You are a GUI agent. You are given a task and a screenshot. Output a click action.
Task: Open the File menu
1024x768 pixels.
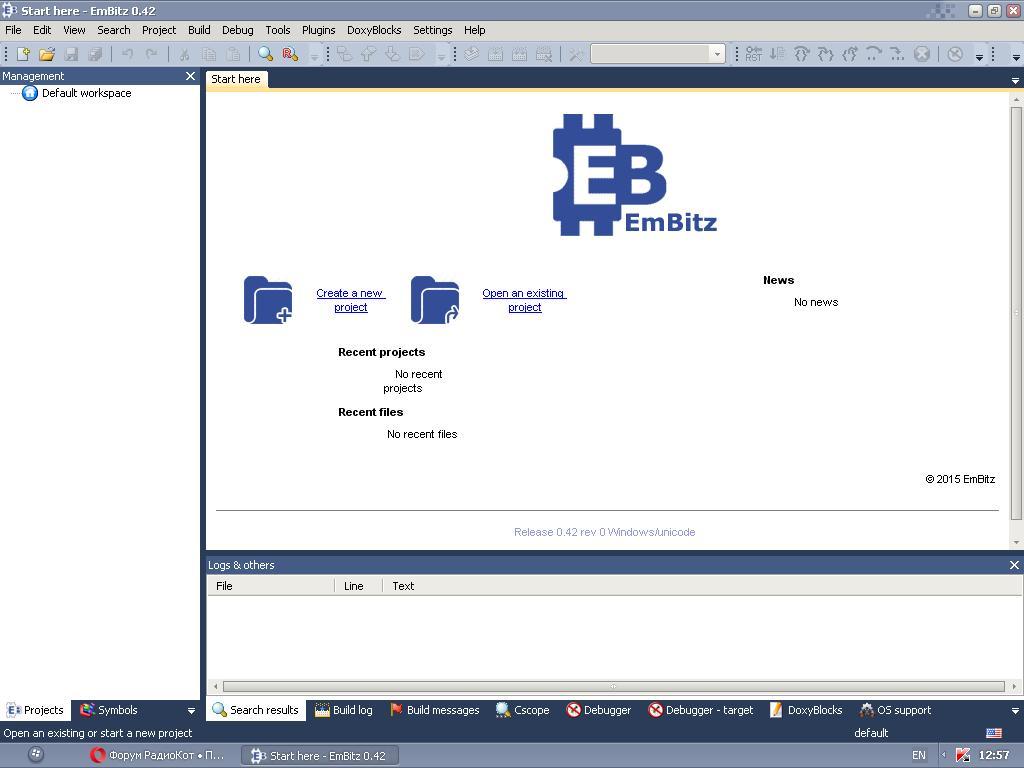[13, 30]
